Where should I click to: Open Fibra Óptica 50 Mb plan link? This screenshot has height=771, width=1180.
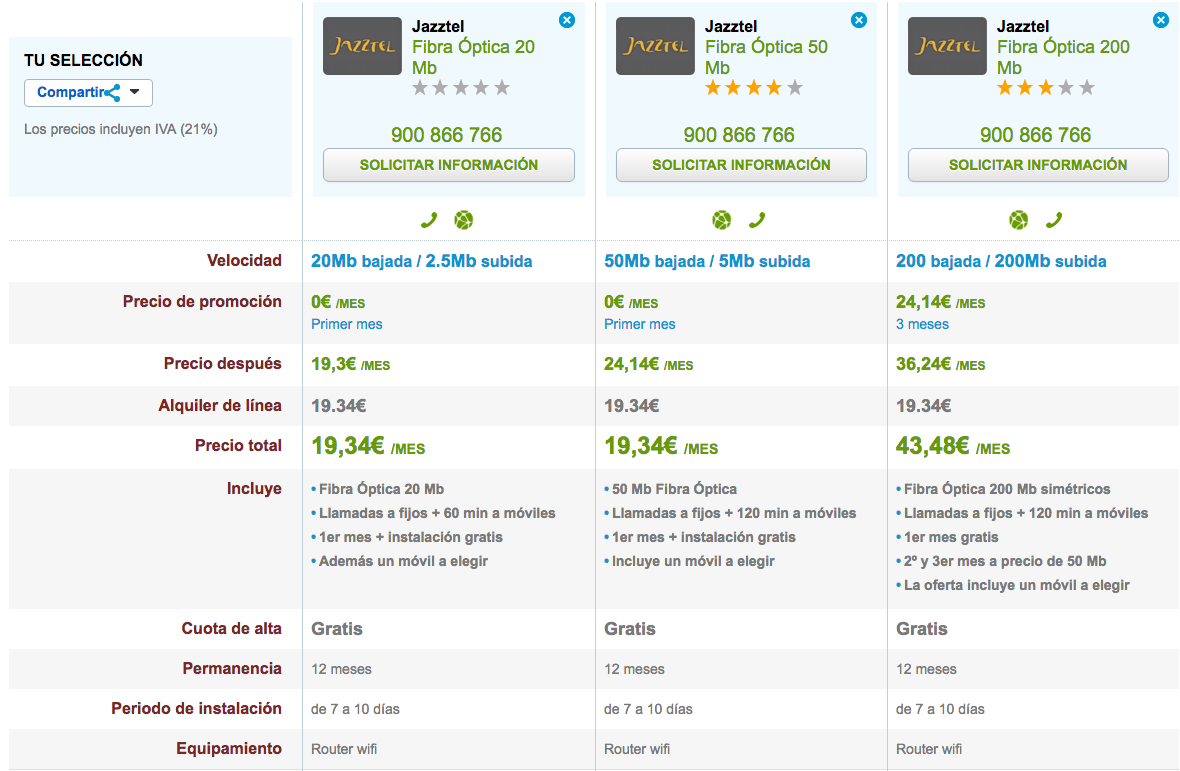click(x=766, y=57)
